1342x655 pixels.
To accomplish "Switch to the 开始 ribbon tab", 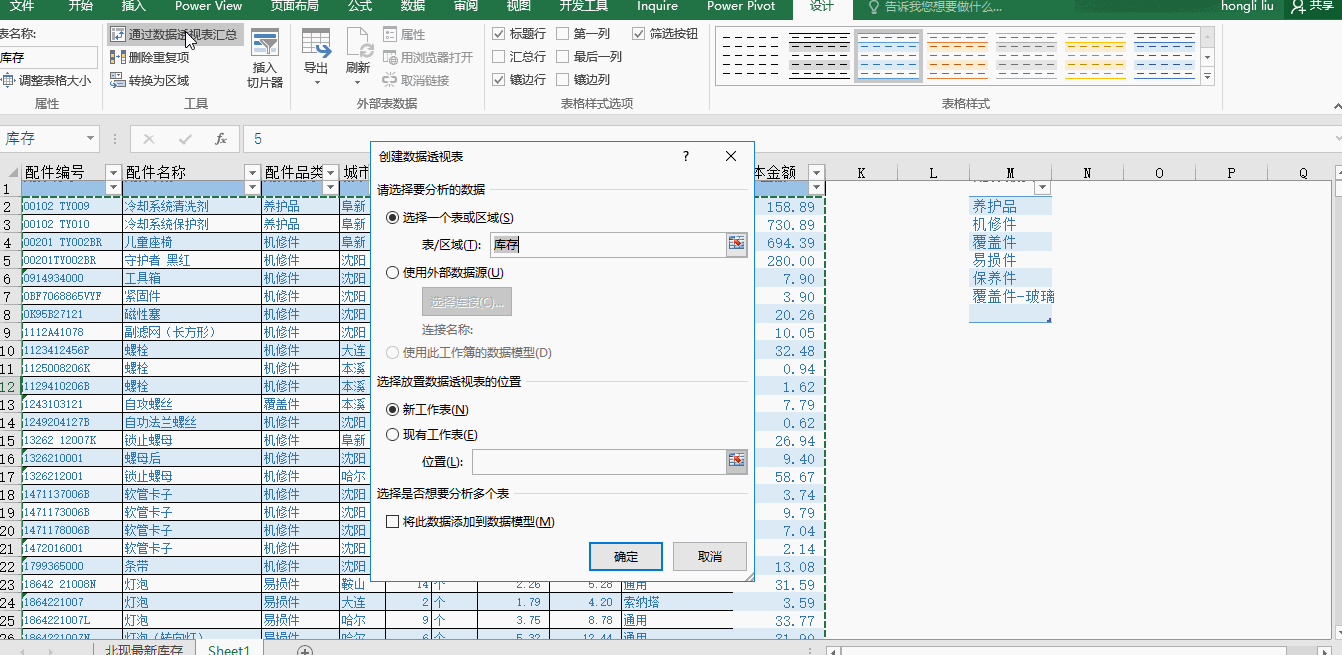I will pyautogui.click(x=81, y=7).
